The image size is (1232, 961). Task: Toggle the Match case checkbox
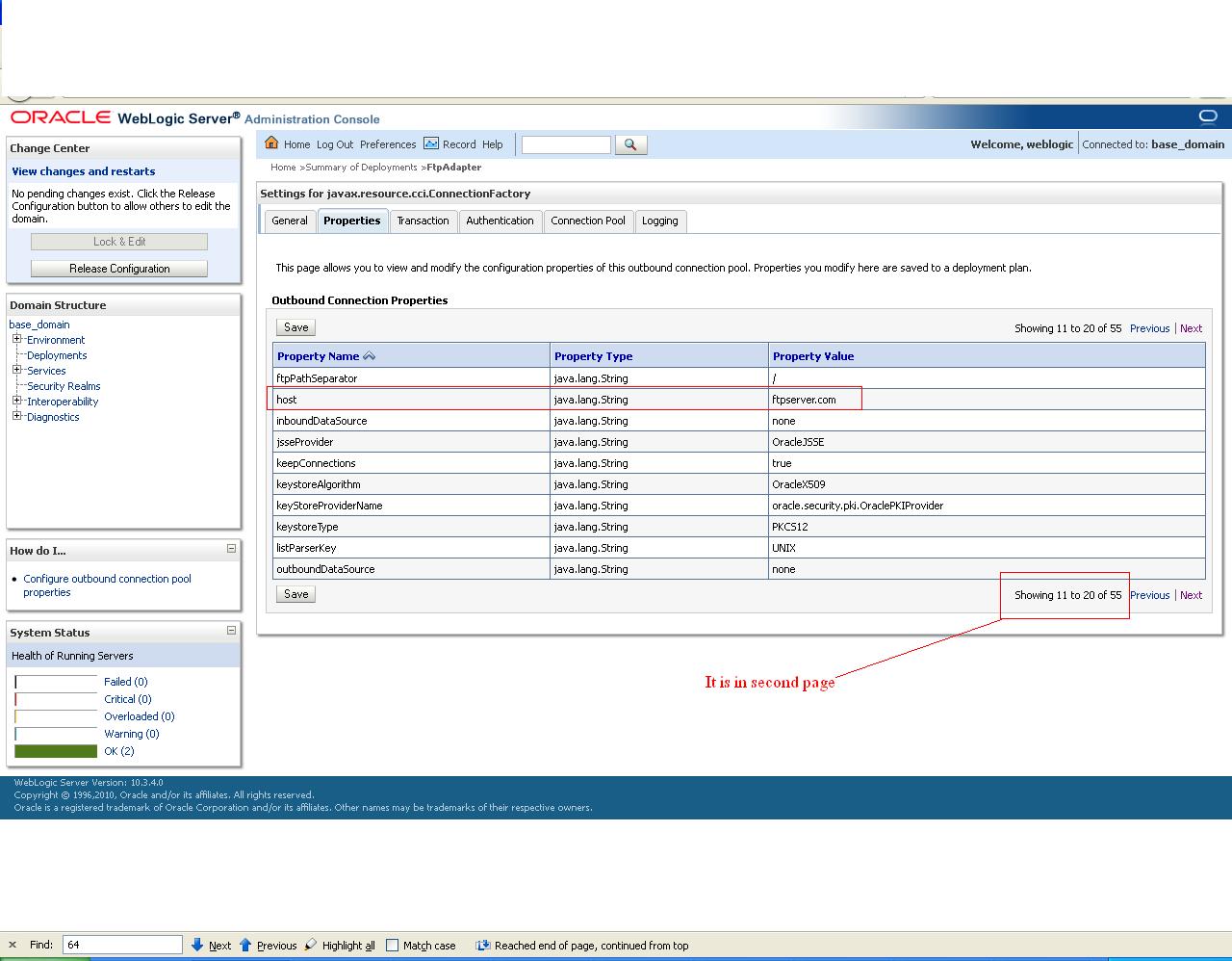pos(392,946)
